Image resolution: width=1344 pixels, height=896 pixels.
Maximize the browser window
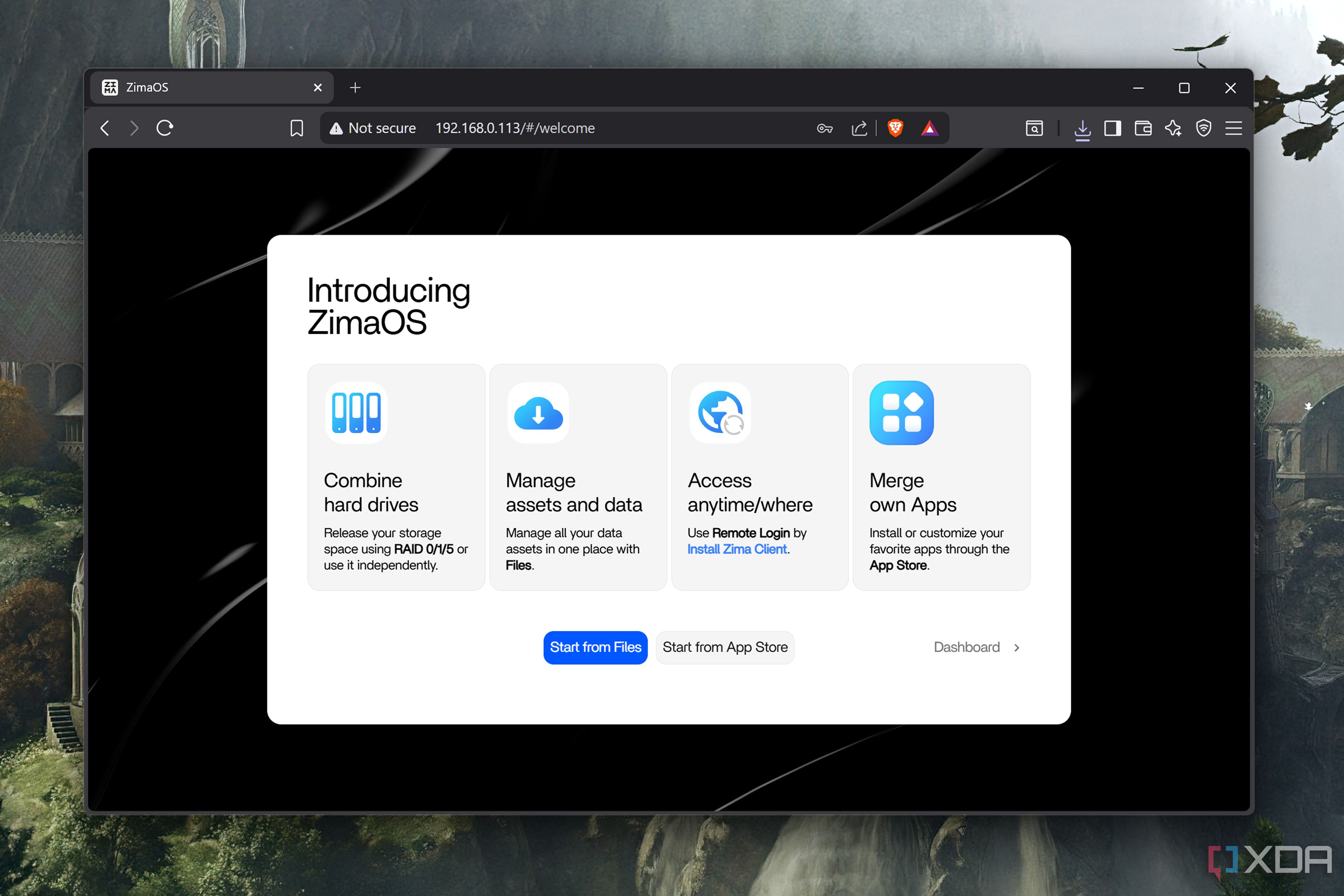click(x=1184, y=88)
